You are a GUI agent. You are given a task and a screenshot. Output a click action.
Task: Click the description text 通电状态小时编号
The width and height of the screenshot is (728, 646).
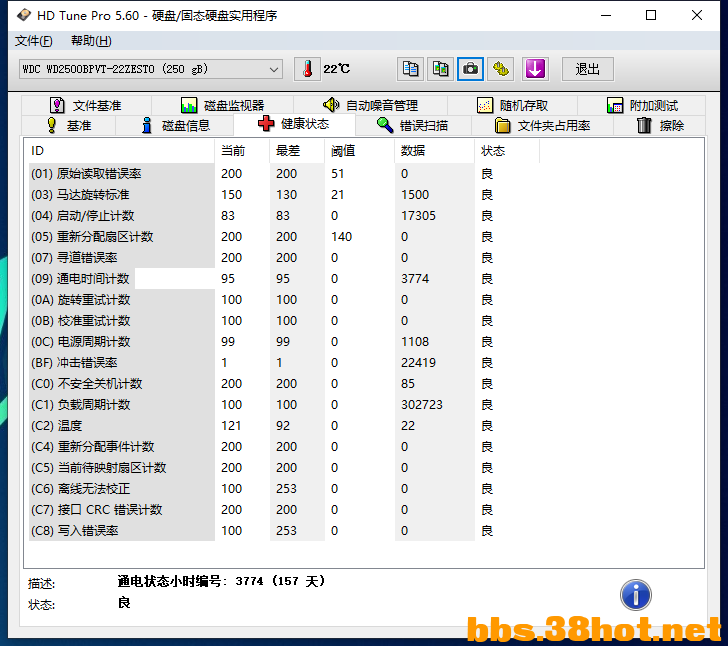click(x=169, y=581)
